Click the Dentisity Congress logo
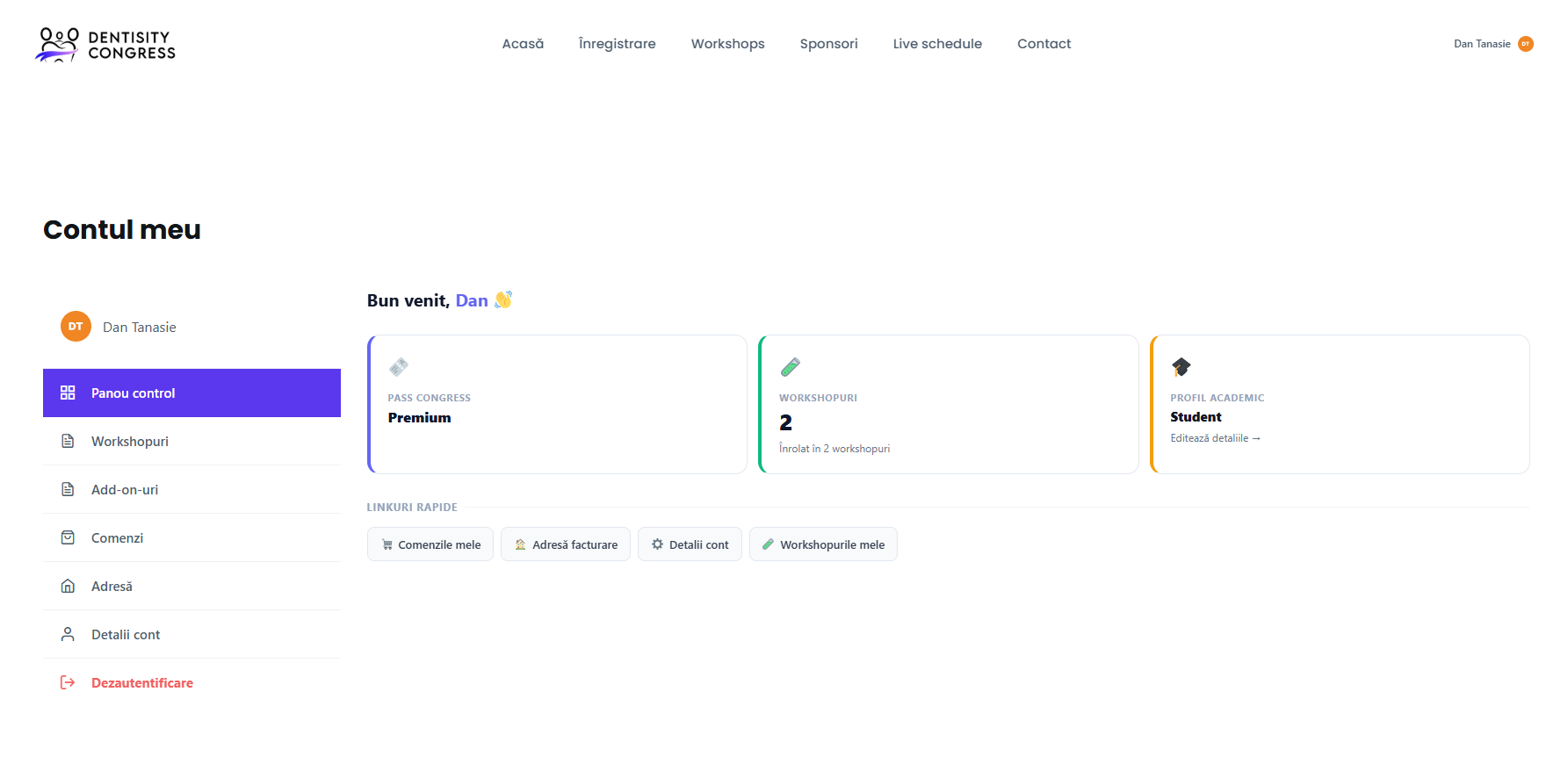This screenshot has width=1568, height=764. point(105,45)
